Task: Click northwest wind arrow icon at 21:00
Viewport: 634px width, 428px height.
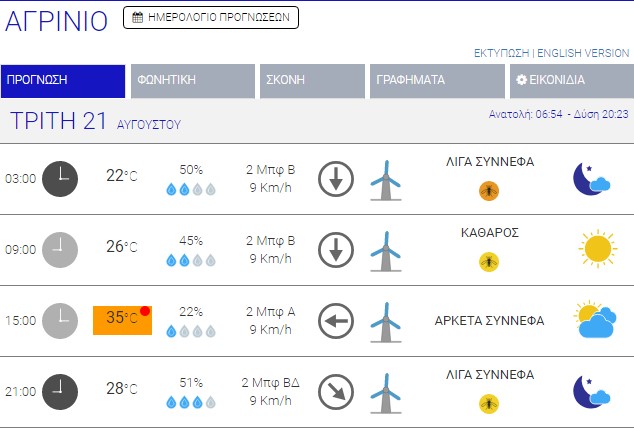Action: [x=337, y=391]
